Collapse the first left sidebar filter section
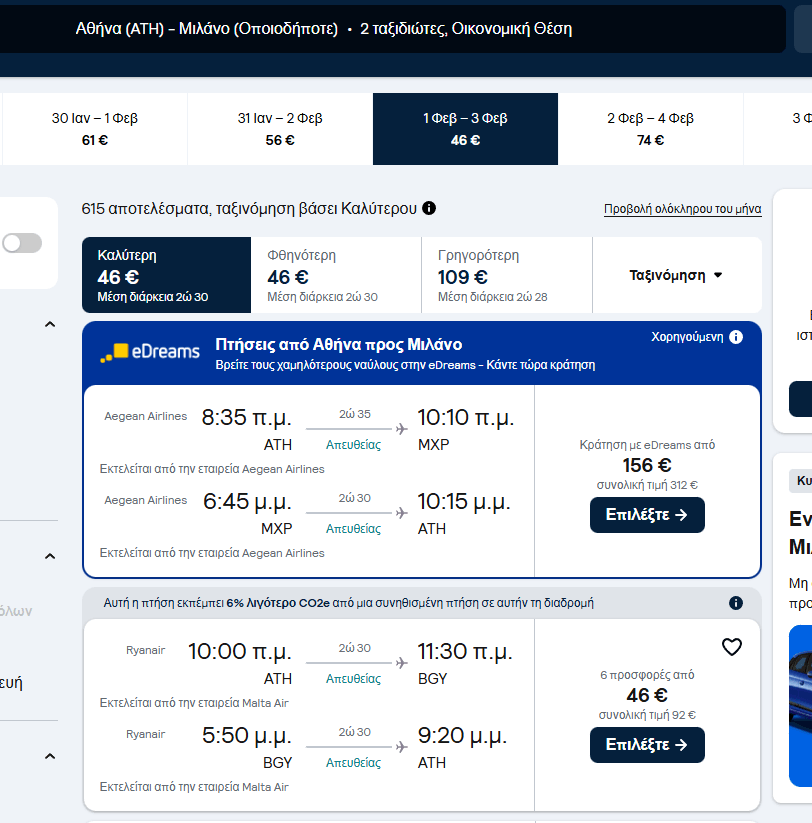812x823 pixels. [x=49, y=324]
